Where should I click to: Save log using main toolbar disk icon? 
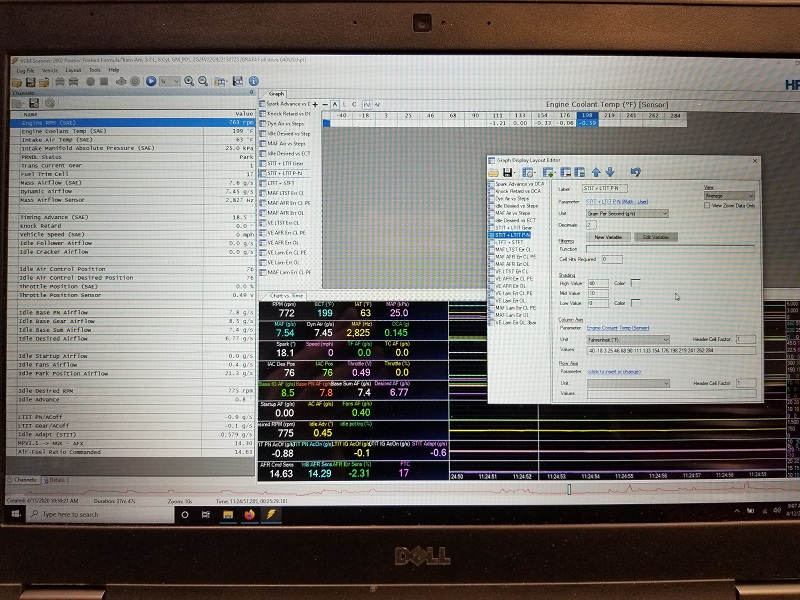(x=30, y=82)
